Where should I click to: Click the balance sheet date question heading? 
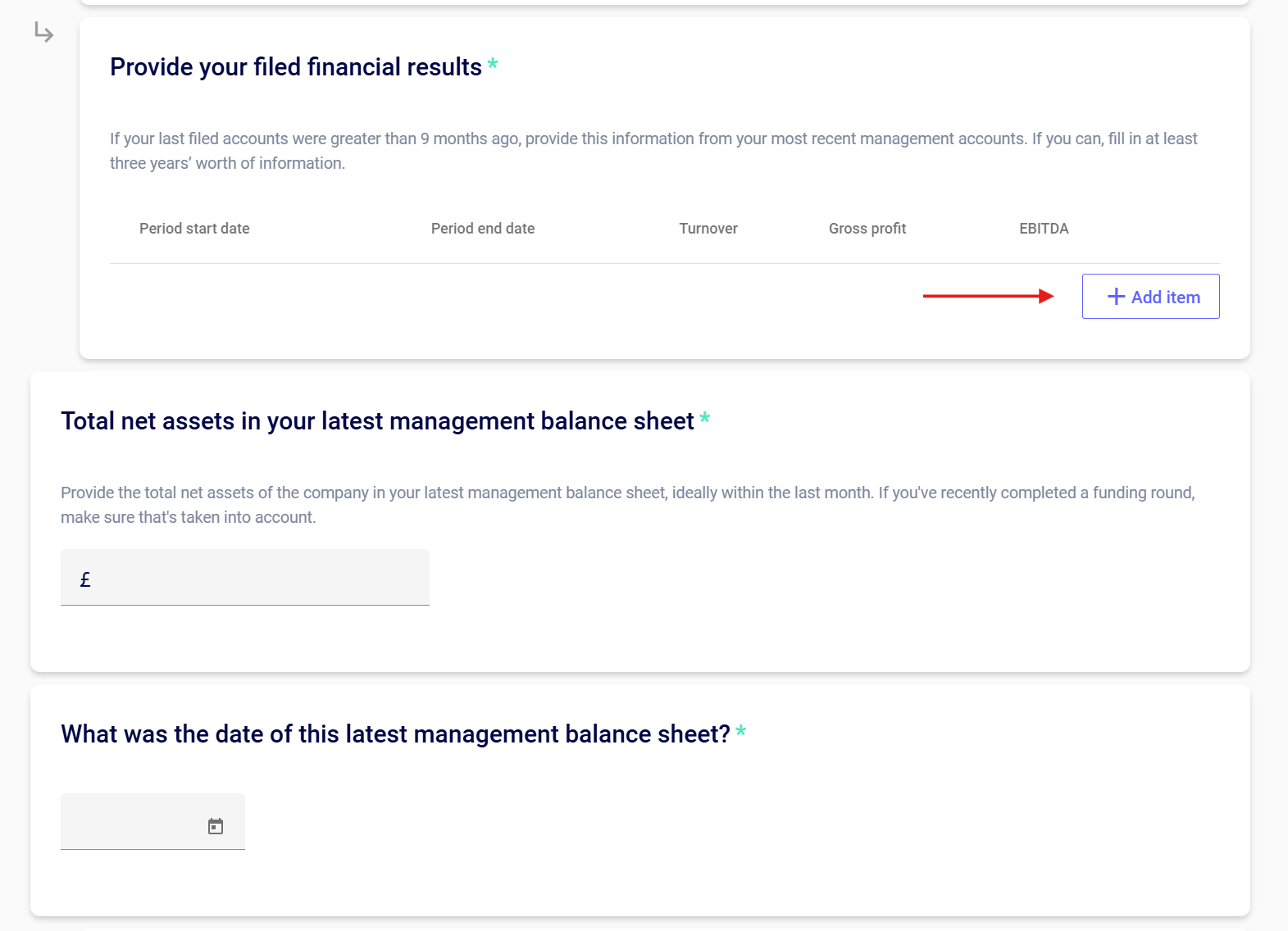395,734
